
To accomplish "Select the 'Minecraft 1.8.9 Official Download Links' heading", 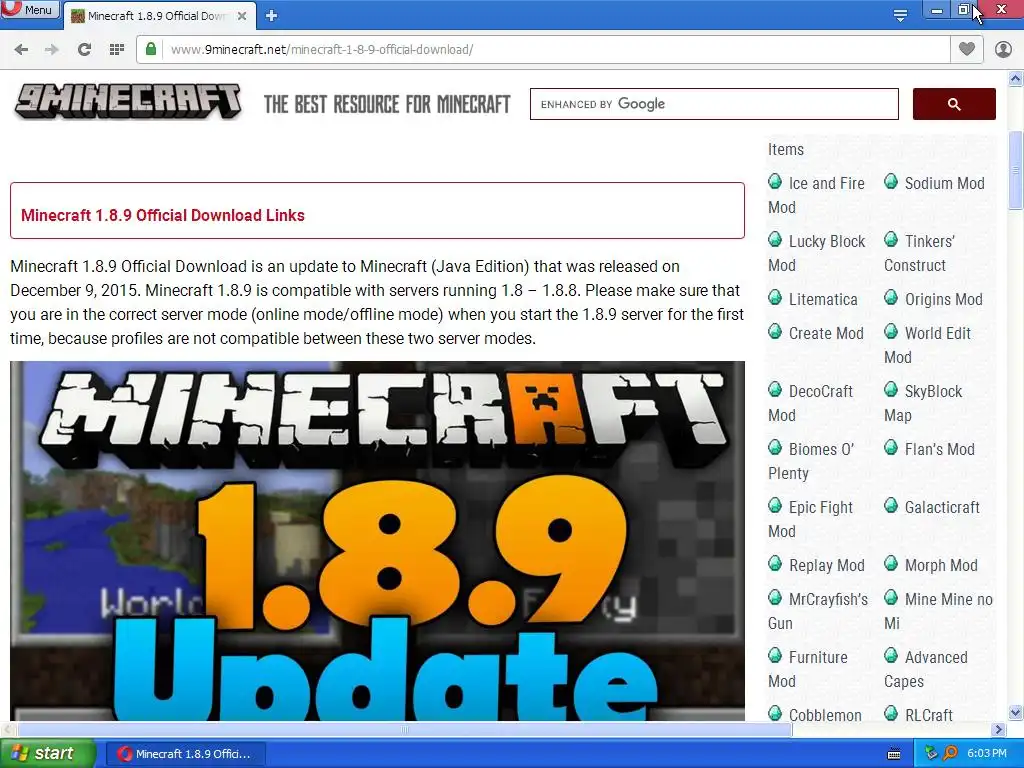I will pos(163,216).
